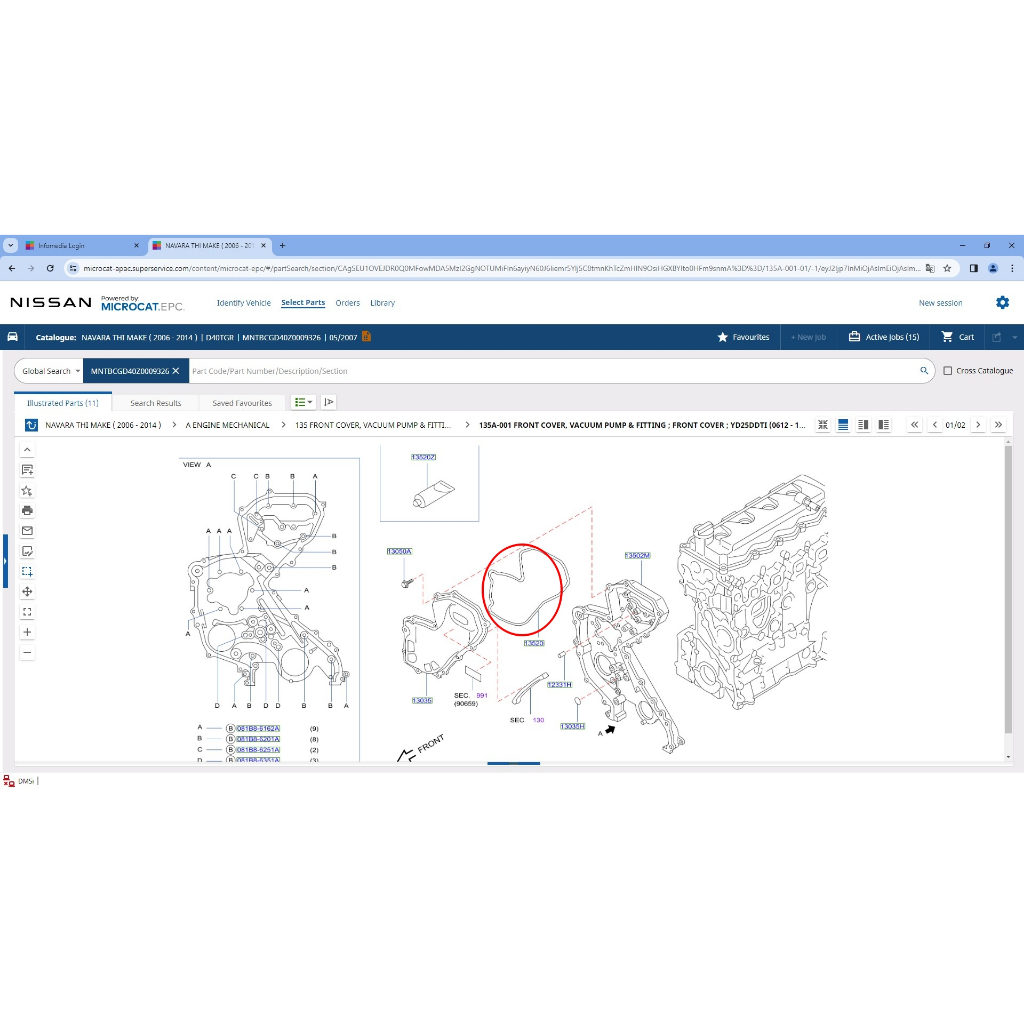This screenshot has width=1024, height=1024.
Task: Activate the area selection zoom tool
Action: (x=27, y=572)
